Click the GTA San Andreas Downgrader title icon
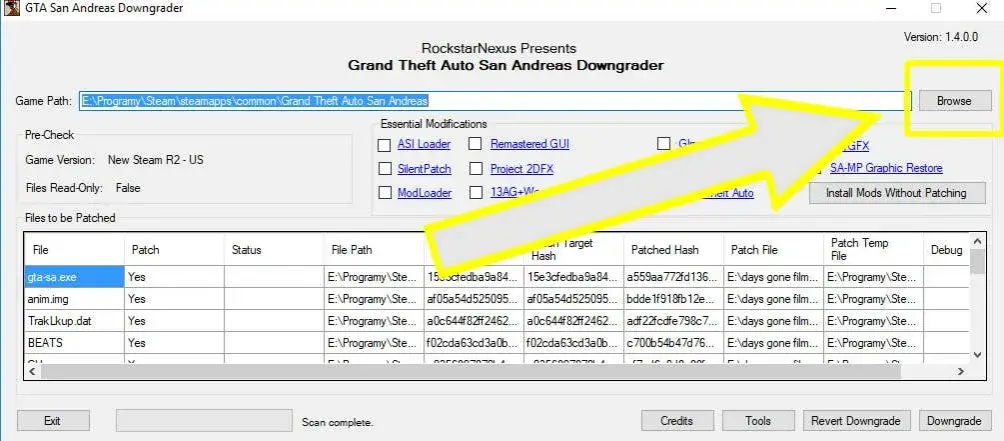 point(10,8)
